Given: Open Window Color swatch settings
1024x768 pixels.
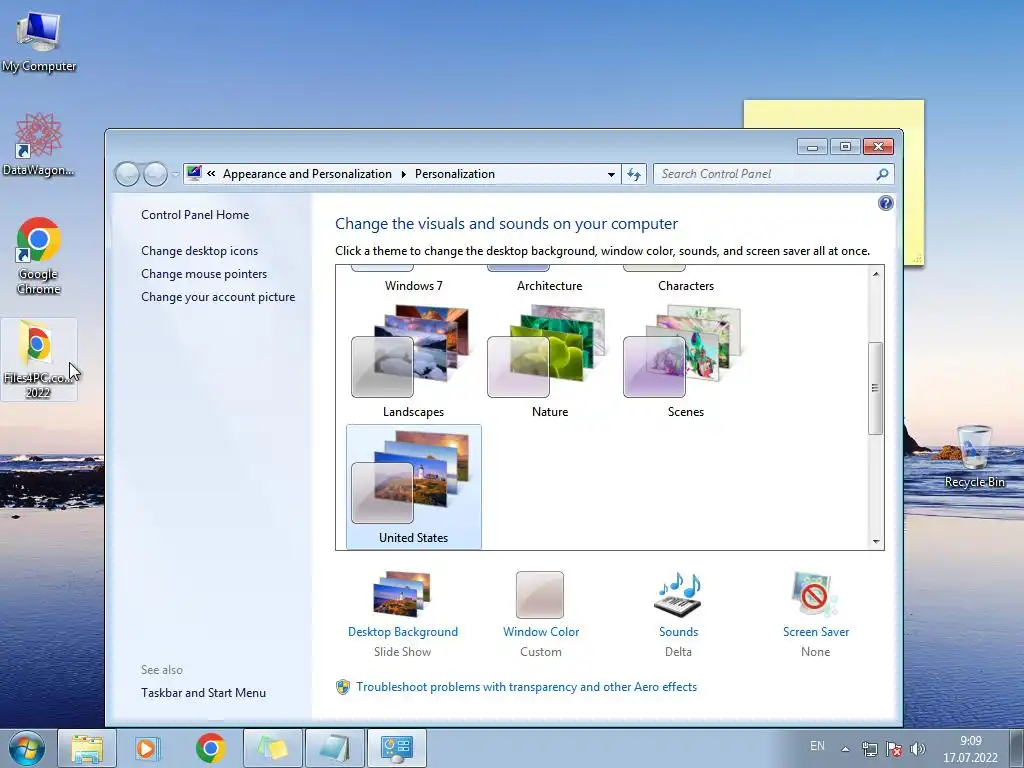Looking at the screenshot, I should click(x=540, y=594).
